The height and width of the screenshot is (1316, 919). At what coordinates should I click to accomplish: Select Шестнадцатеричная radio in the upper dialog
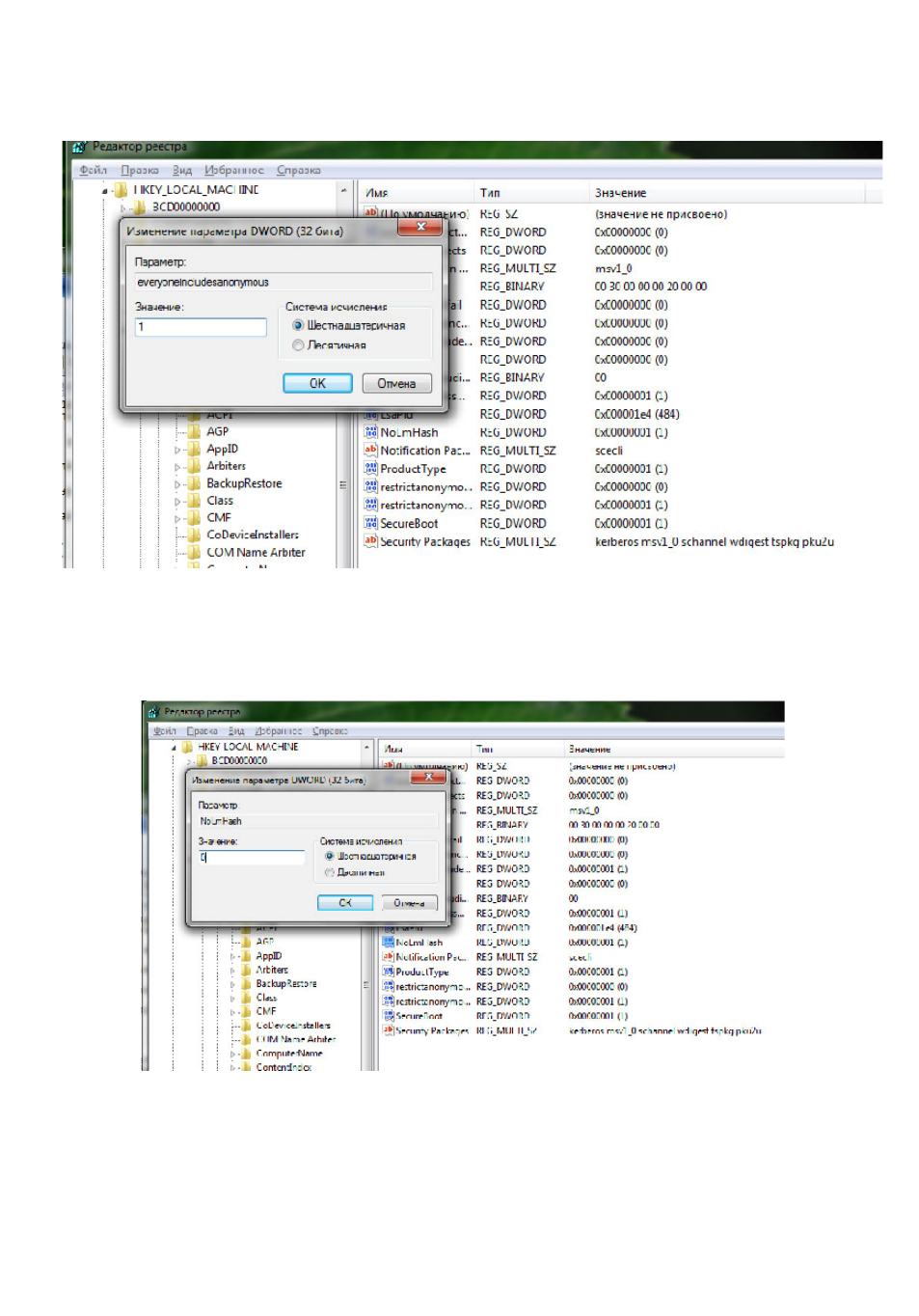(298, 325)
